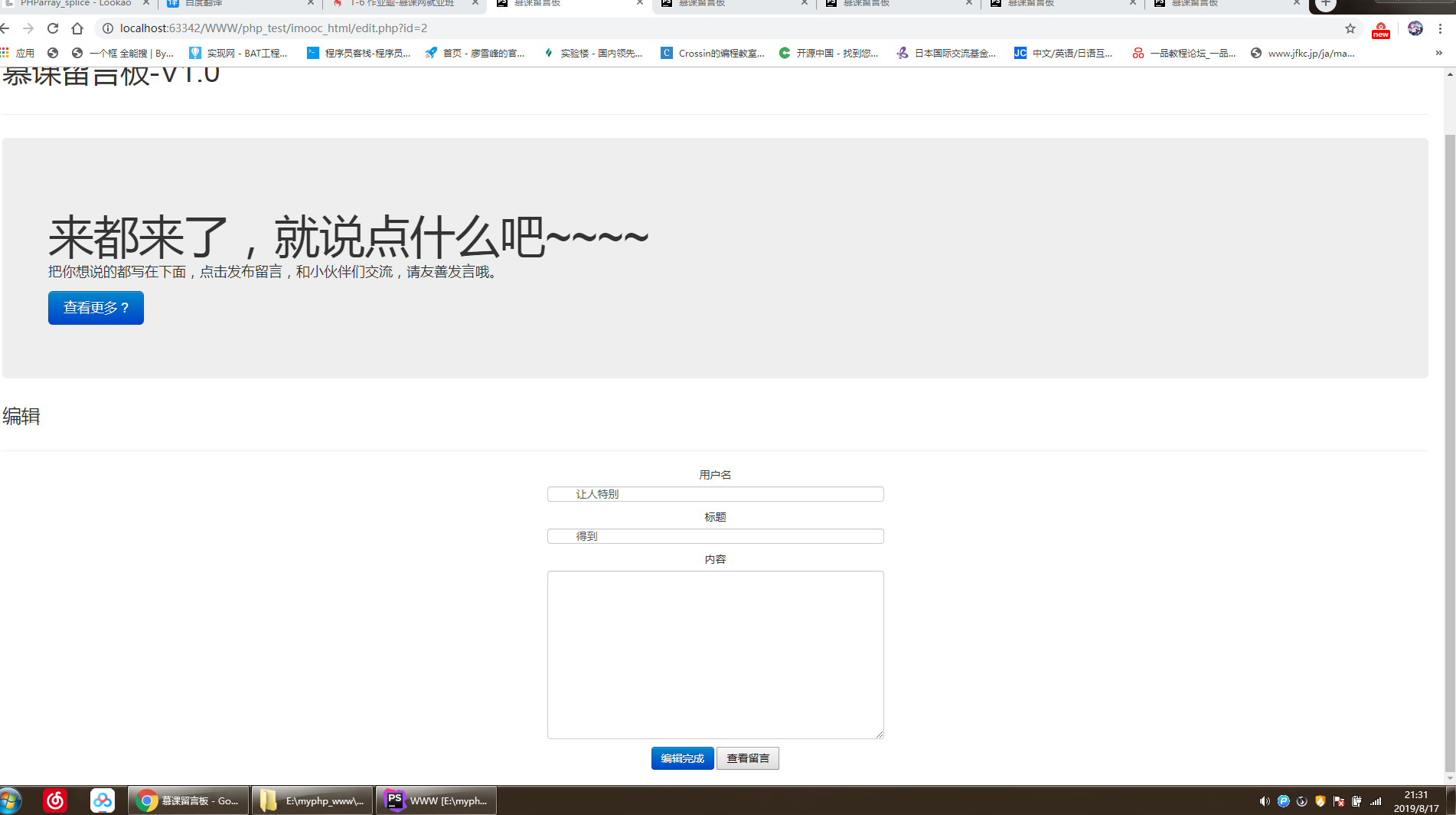Bookmark this page using the star icon

[x=1349, y=28]
